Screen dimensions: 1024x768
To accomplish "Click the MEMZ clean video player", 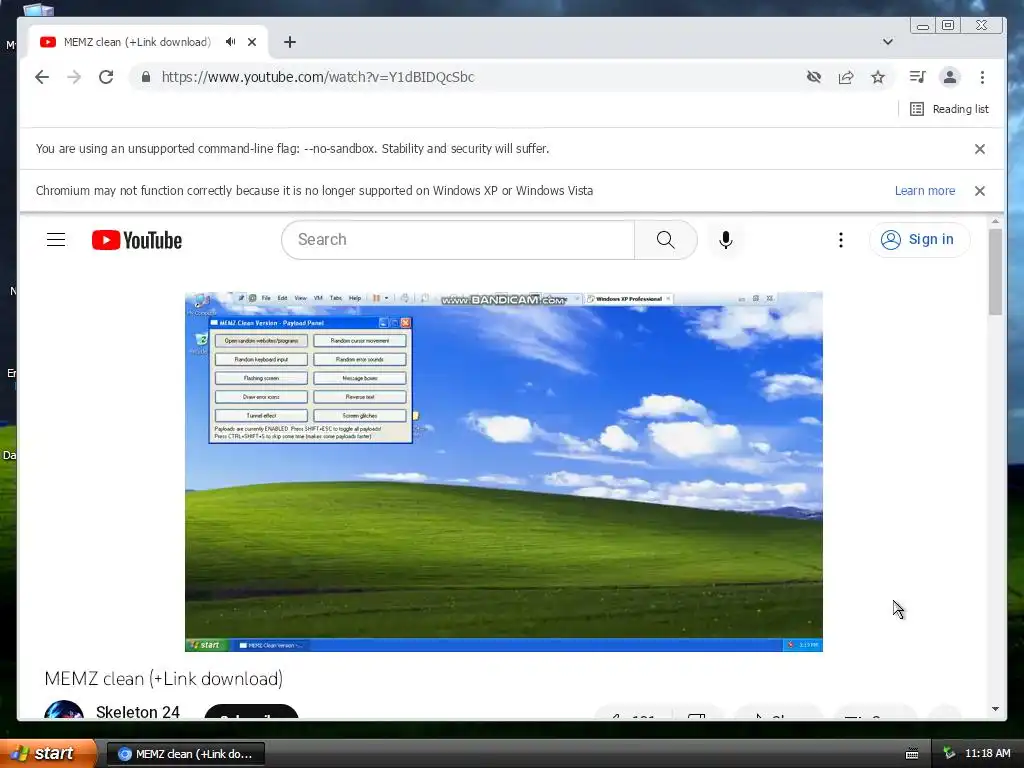I will click(504, 472).
